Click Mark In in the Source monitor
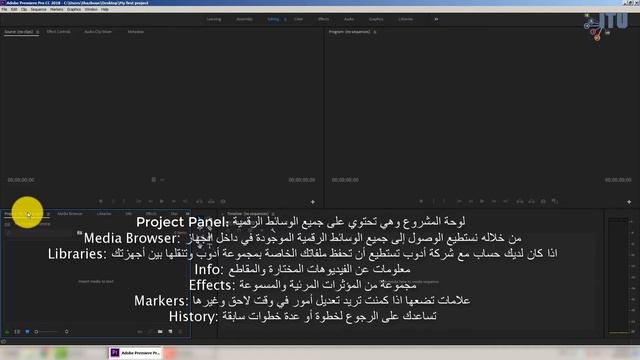This screenshot has width=640, height=360. pyautogui.click(x=113, y=201)
